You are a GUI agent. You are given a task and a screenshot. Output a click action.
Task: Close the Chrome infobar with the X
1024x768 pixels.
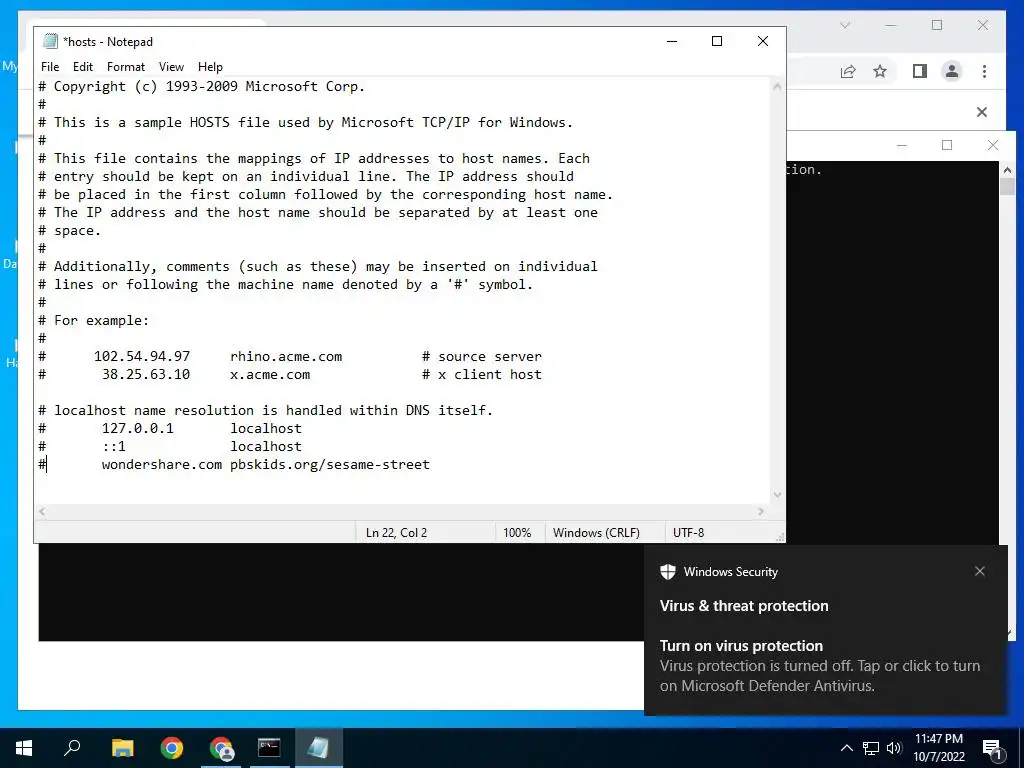[982, 112]
